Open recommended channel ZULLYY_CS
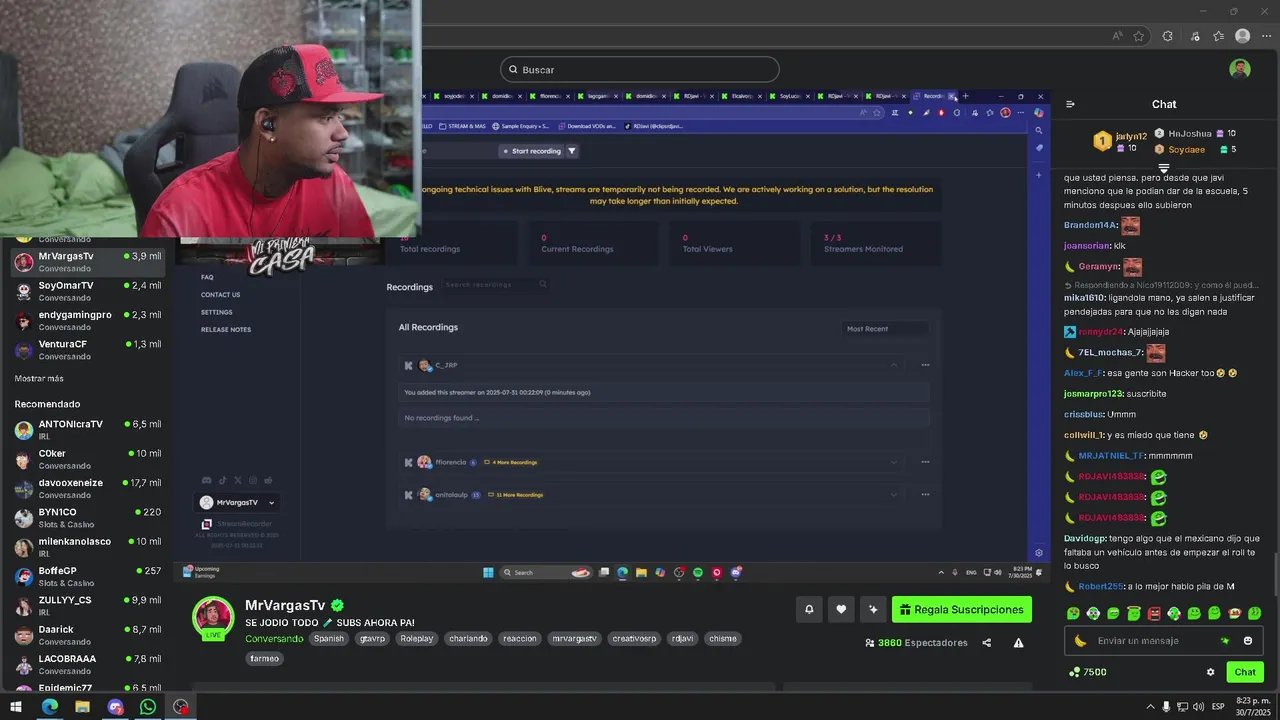 coord(87,605)
